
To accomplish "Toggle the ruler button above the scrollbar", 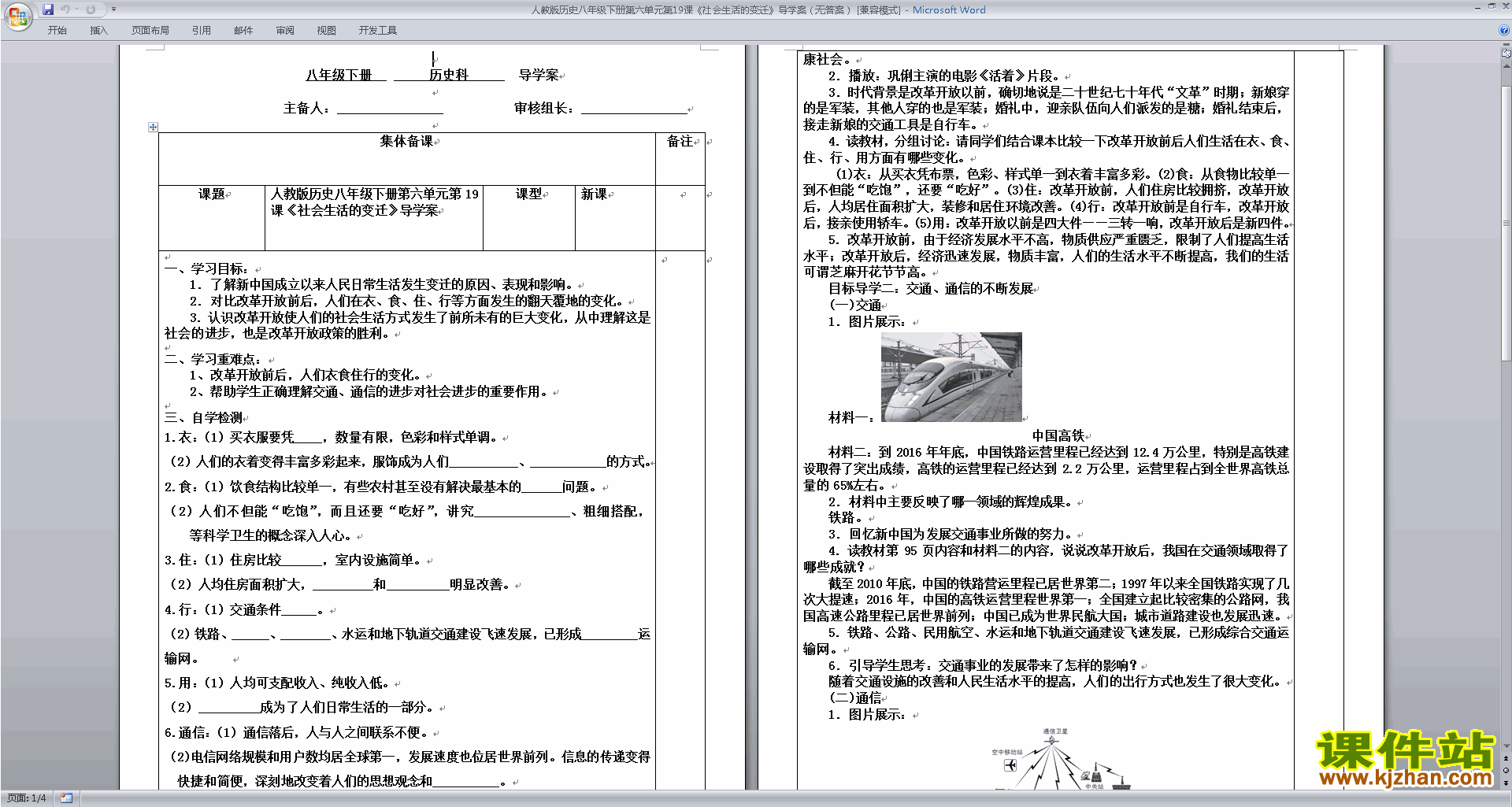I will (x=1506, y=54).
